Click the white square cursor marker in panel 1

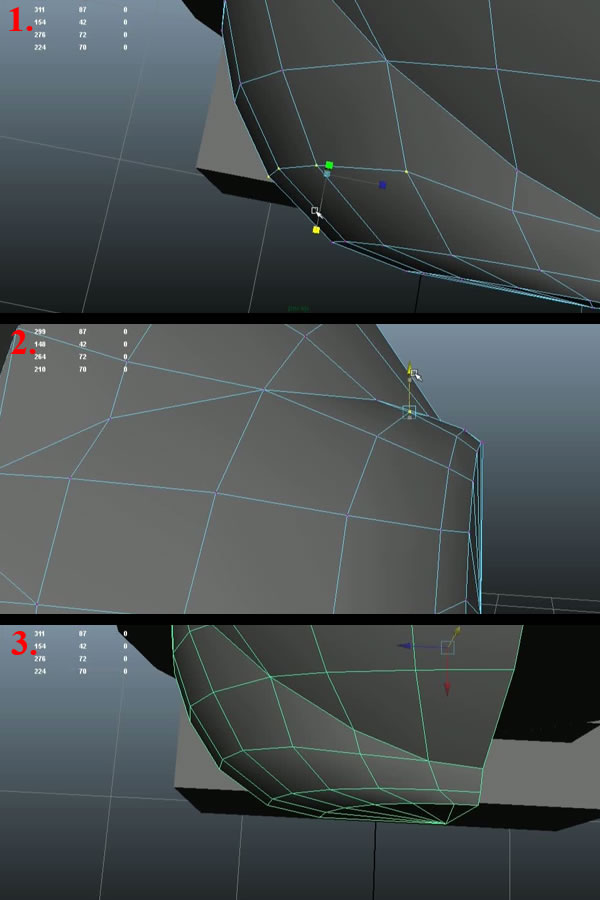tap(314, 211)
